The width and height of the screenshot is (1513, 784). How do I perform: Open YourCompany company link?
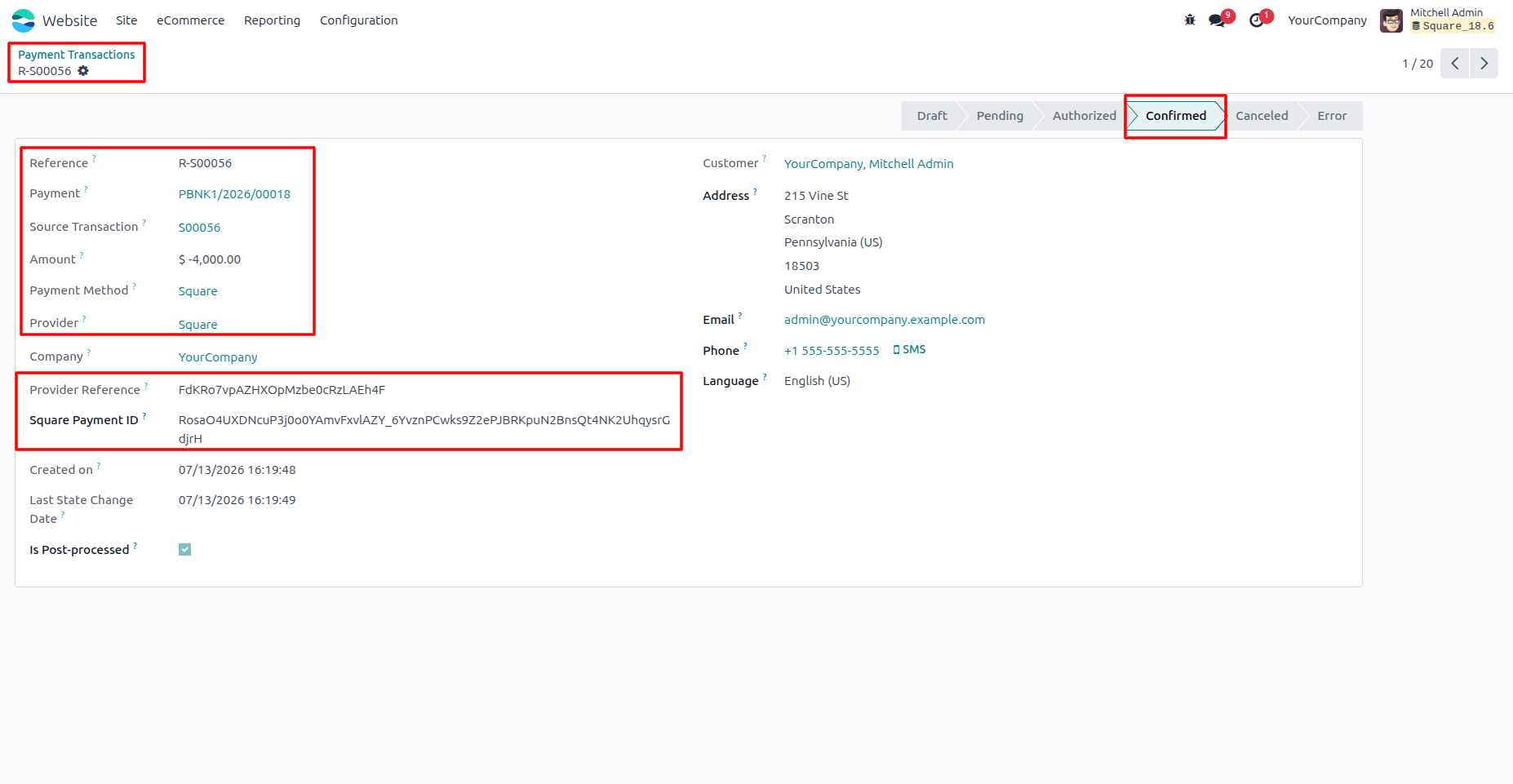218,357
